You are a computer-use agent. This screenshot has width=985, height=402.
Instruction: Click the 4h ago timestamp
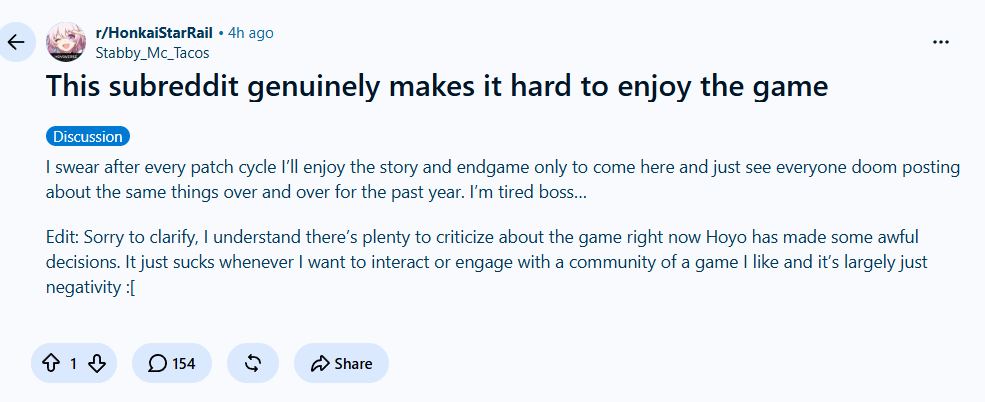click(x=251, y=33)
